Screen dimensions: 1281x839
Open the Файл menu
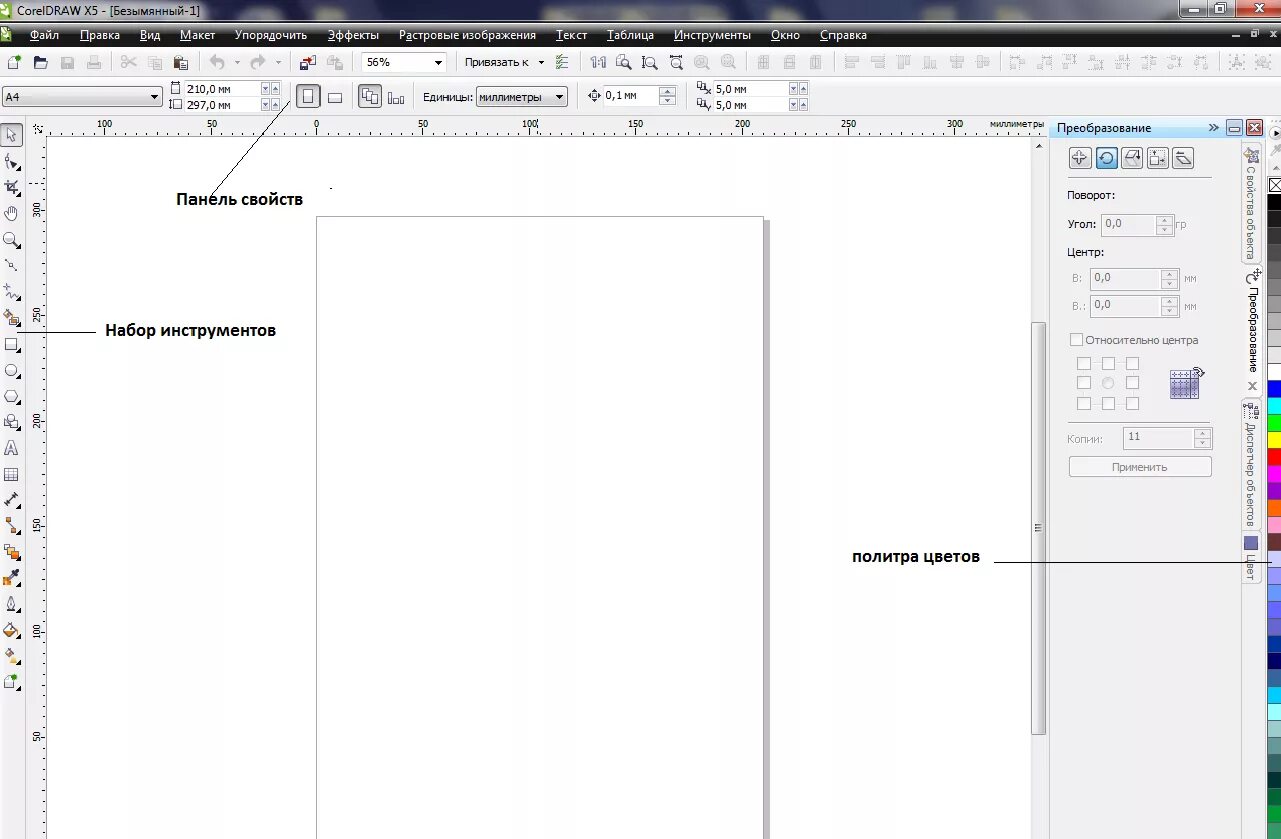pos(44,35)
